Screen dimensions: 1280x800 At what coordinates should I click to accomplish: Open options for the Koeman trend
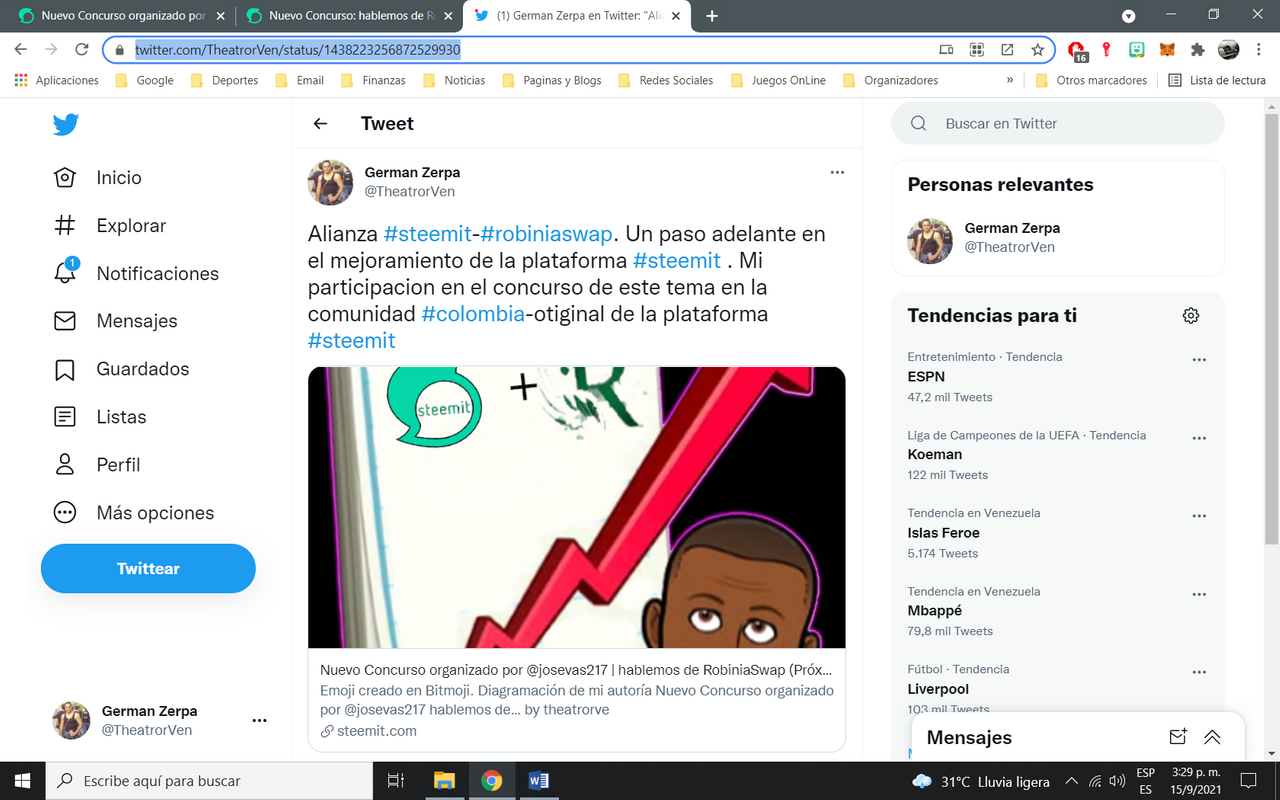1199,438
